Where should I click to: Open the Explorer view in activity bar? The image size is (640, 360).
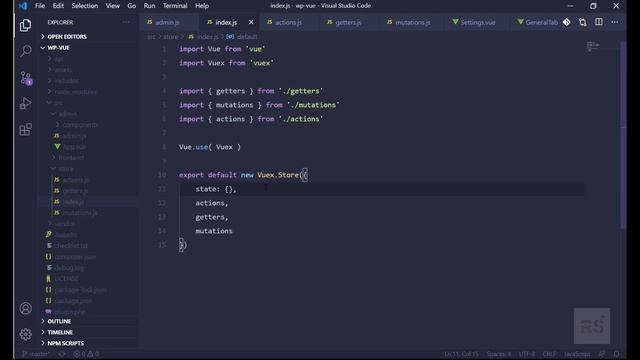coord(25,25)
